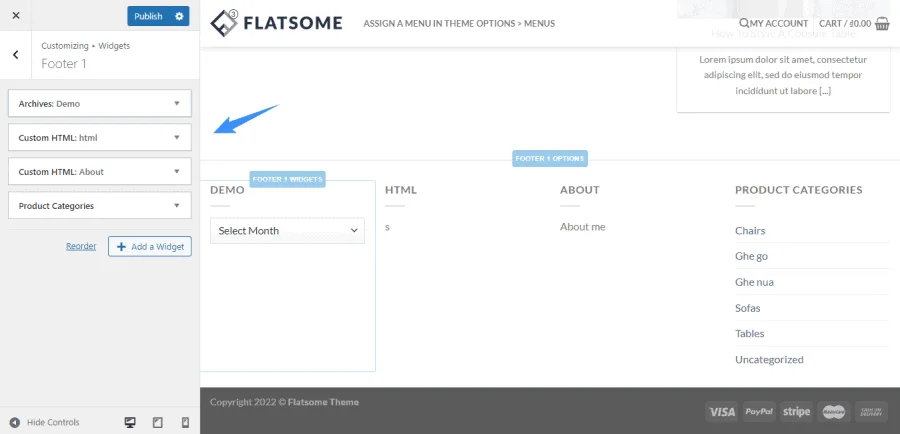The height and width of the screenshot is (434, 900).
Task: Close the Customizer with the X icon
Action: pyautogui.click(x=15, y=16)
